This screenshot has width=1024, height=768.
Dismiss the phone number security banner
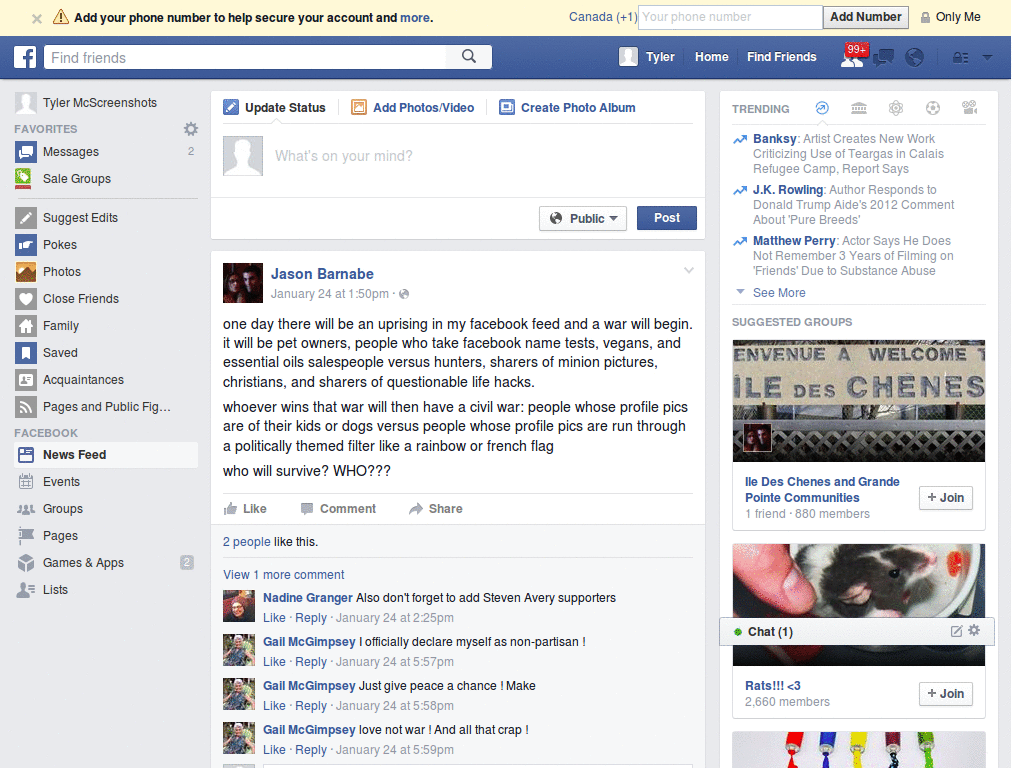[x=37, y=18]
